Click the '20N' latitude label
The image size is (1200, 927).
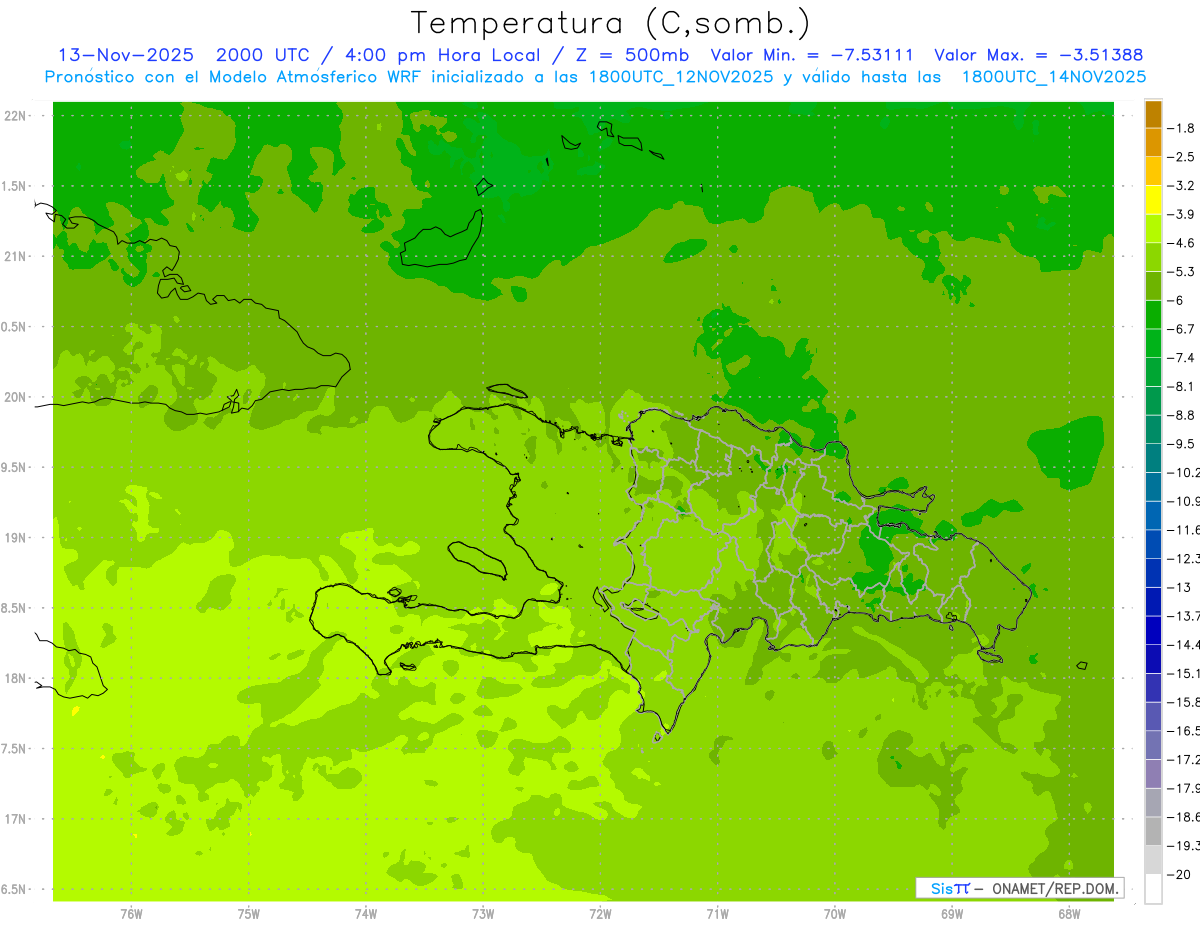16,397
